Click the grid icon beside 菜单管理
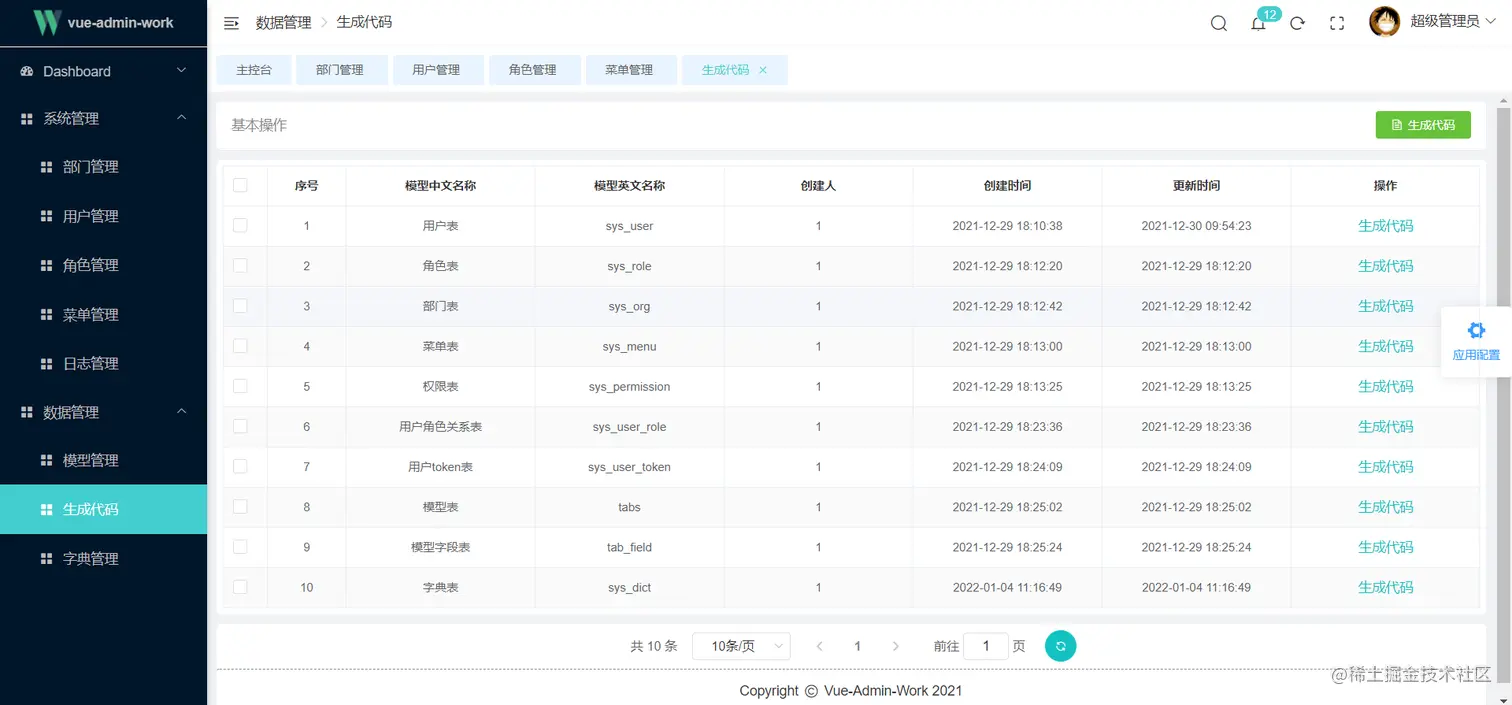1512x705 pixels. tap(46, 314)
